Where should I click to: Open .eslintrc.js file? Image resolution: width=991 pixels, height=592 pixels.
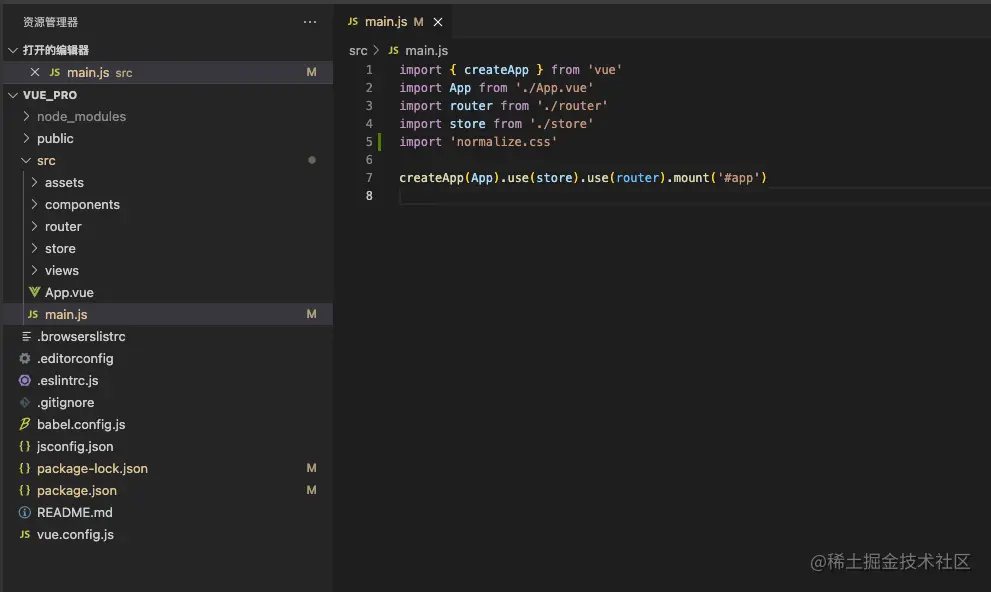pyautogui.click(x=68, y=380)
